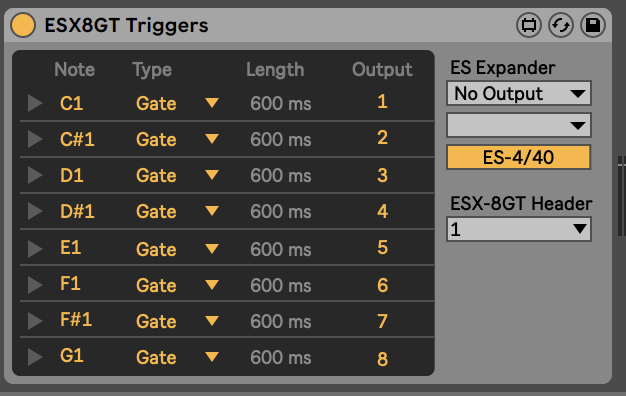
Task: Trigger the C#1 row play arrow
Action: click(35, 139)
